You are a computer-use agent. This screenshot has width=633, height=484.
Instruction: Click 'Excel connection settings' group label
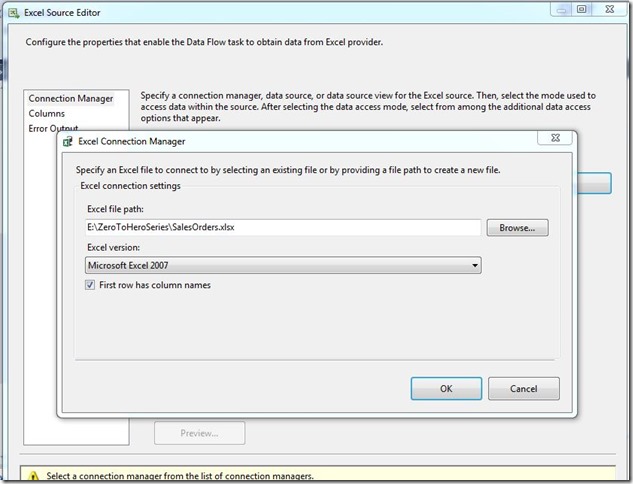[x=130, y=186]
